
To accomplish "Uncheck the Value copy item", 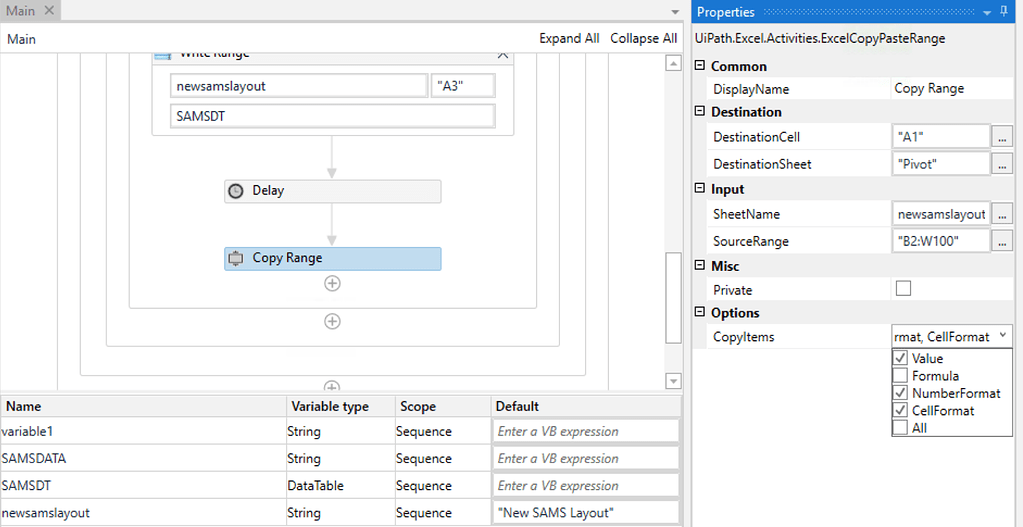I will pyautogui.click(x=900, y=358).
